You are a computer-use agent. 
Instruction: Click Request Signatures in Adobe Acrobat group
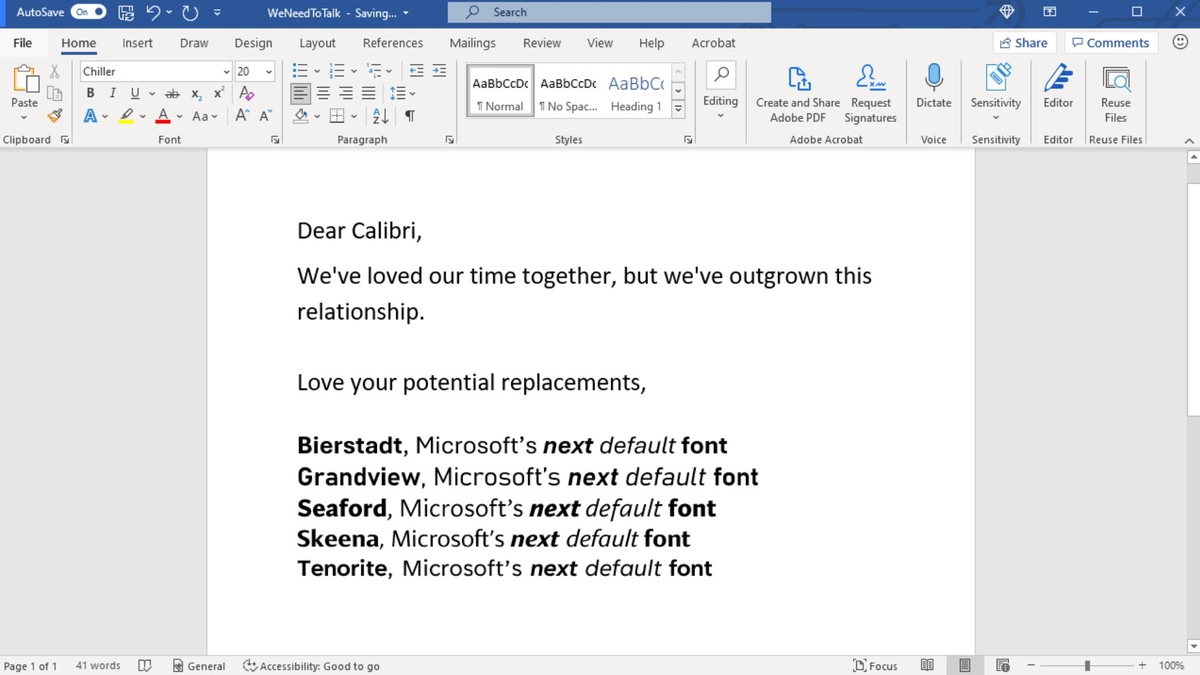(x=870, y=91)
